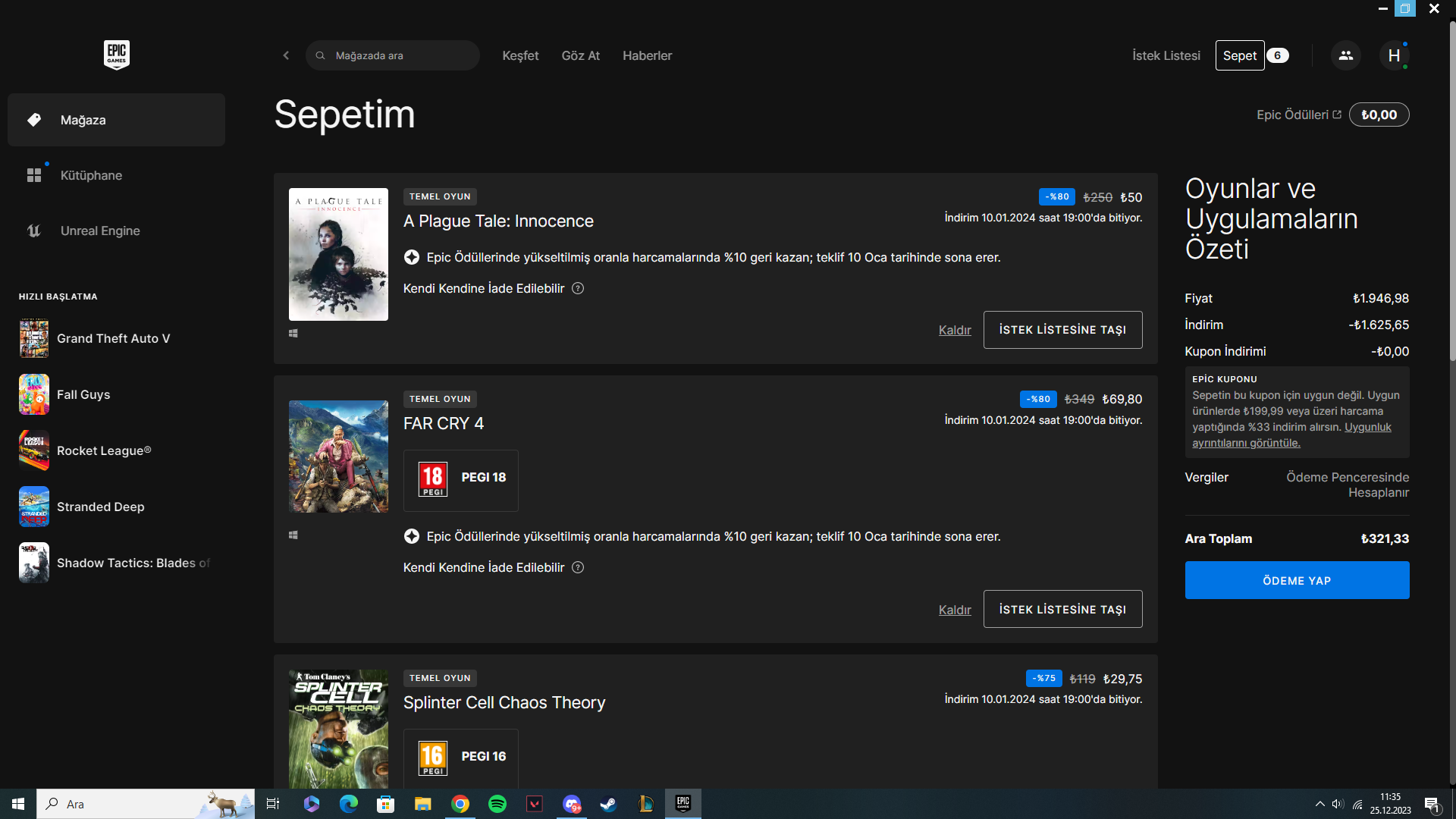The image size is (1456, 819).
Task: Open taskbar volume control
Action: [x=1338, y=804]
